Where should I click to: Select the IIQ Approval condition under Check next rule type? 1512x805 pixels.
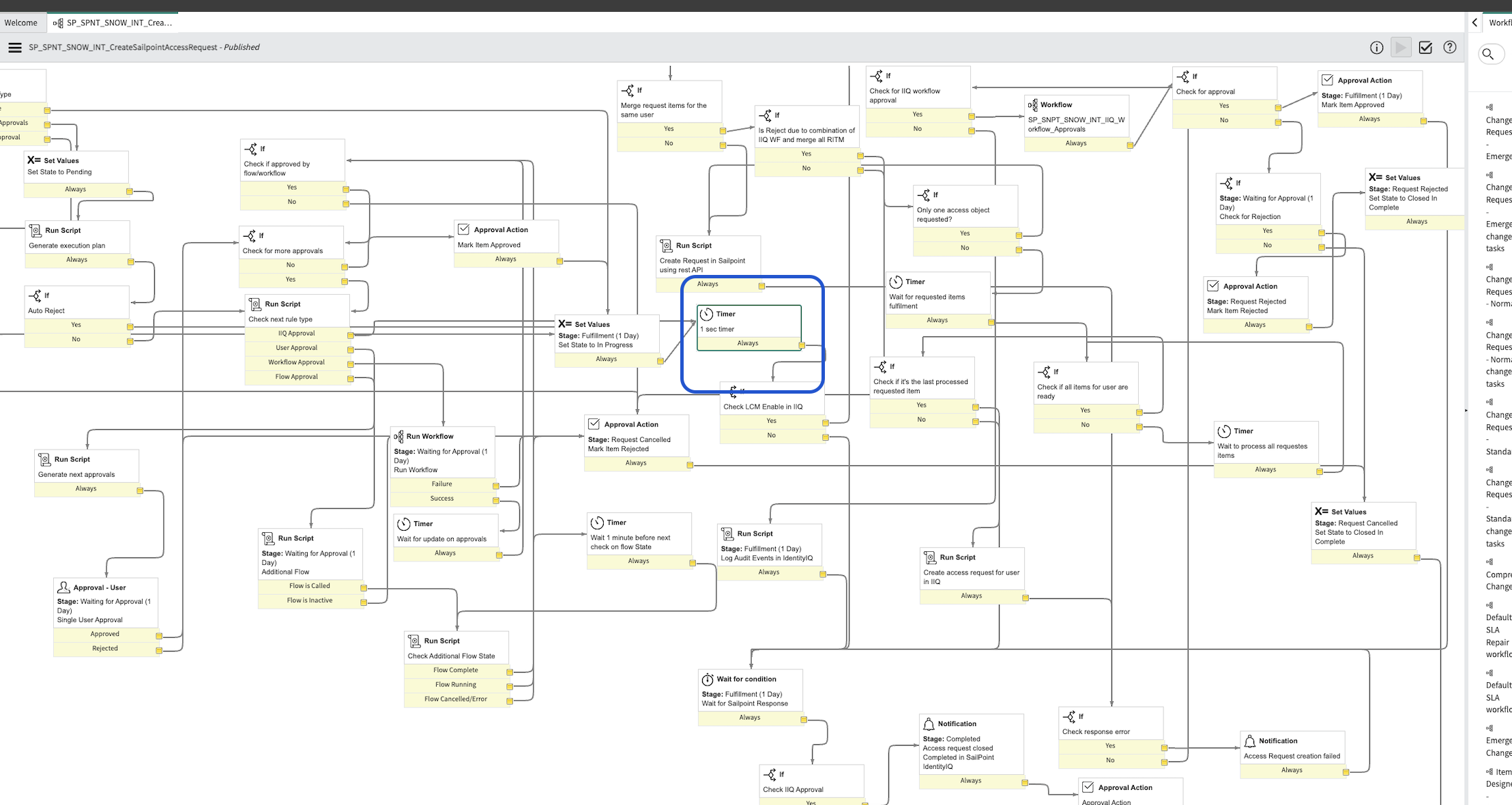point(296,334)
